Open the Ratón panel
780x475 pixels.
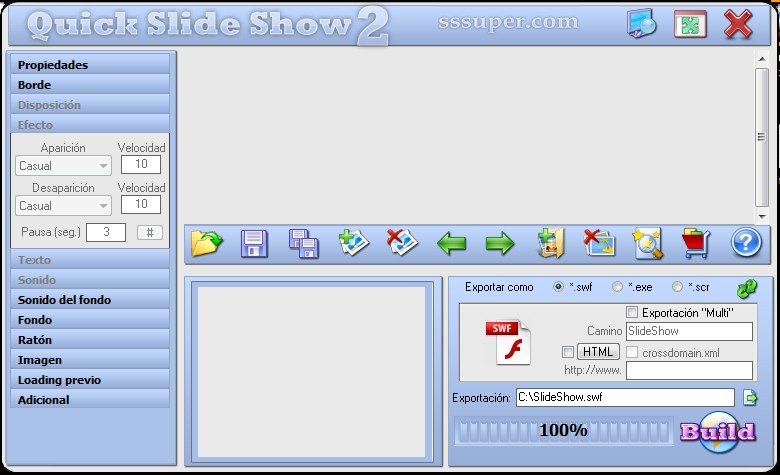(90, 339)
